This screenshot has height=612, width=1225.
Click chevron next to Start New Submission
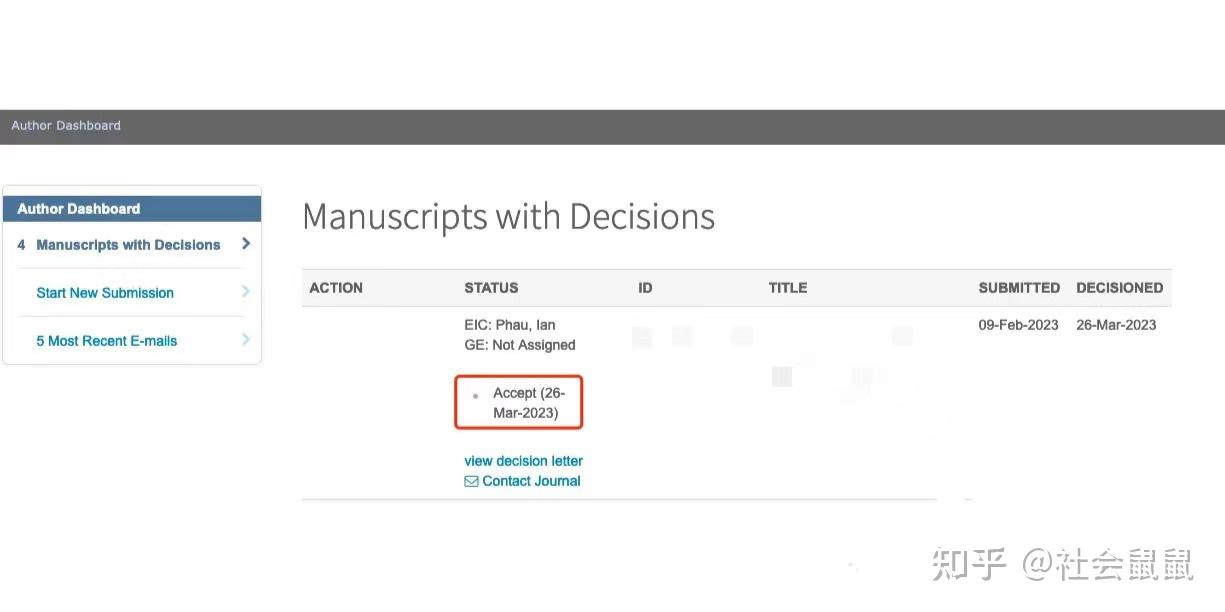[x=246, y=292]
